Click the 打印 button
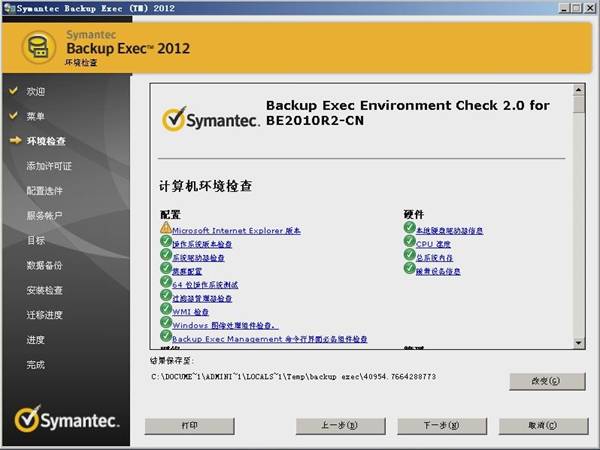 (189, 425)
